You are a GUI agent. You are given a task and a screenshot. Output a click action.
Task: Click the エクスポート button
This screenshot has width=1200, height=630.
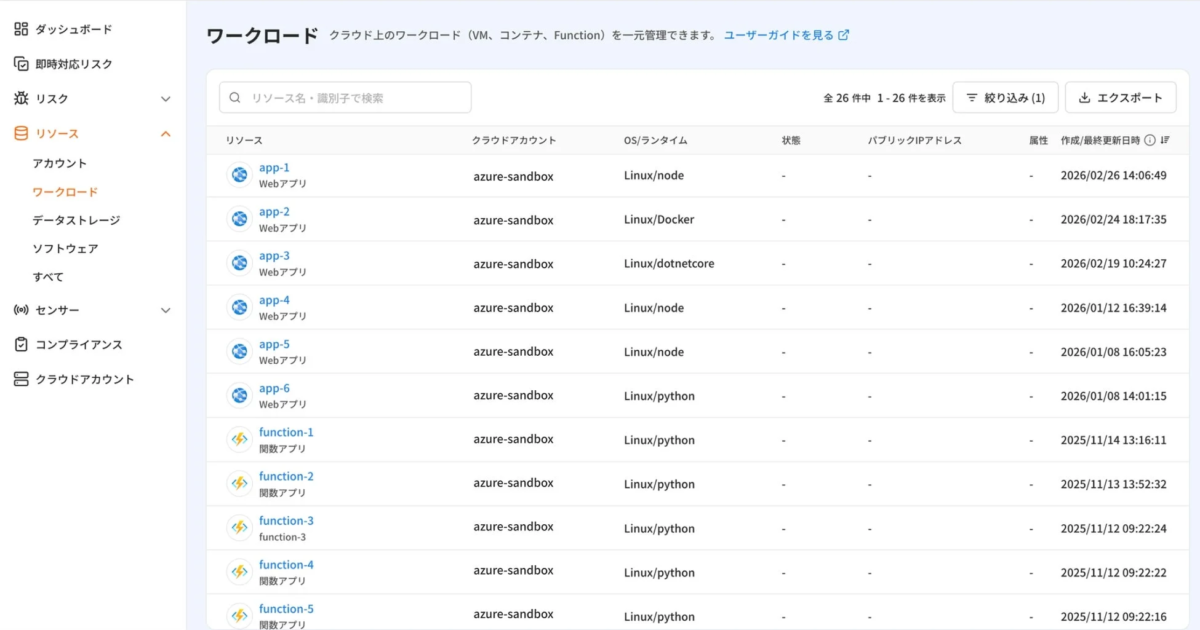(1120, 98)
